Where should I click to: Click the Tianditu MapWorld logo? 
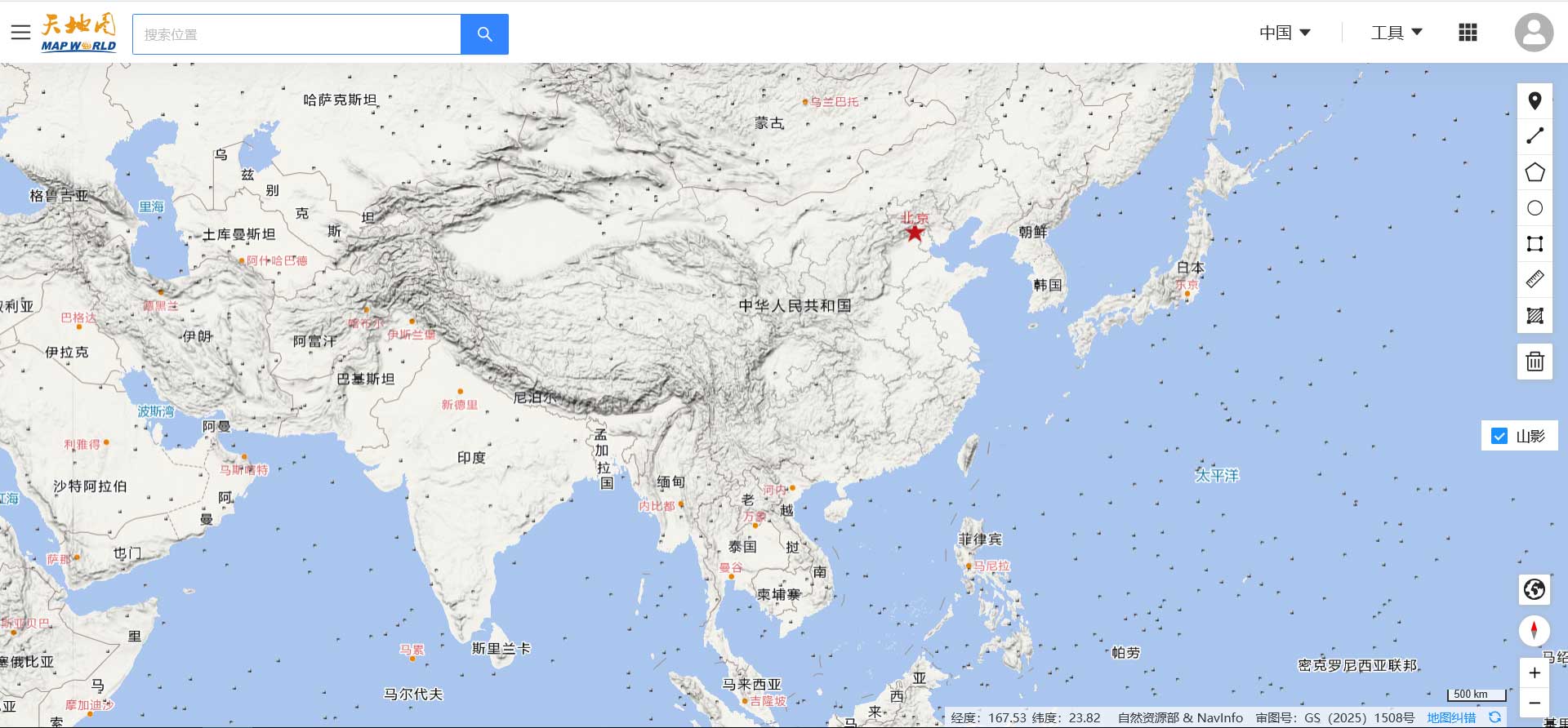pyautogui.click(x=78, y=33)
